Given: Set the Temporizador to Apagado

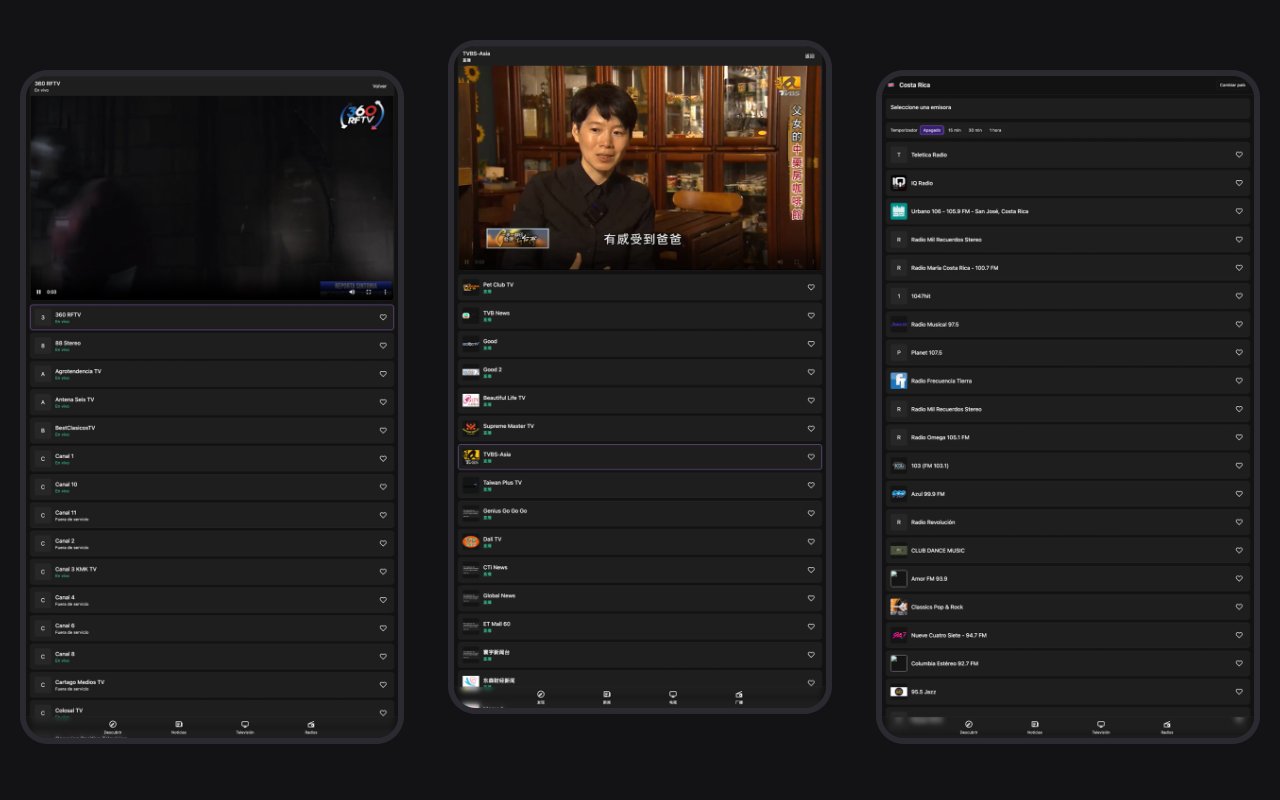Looking at the screenshot, I should 932,130.
